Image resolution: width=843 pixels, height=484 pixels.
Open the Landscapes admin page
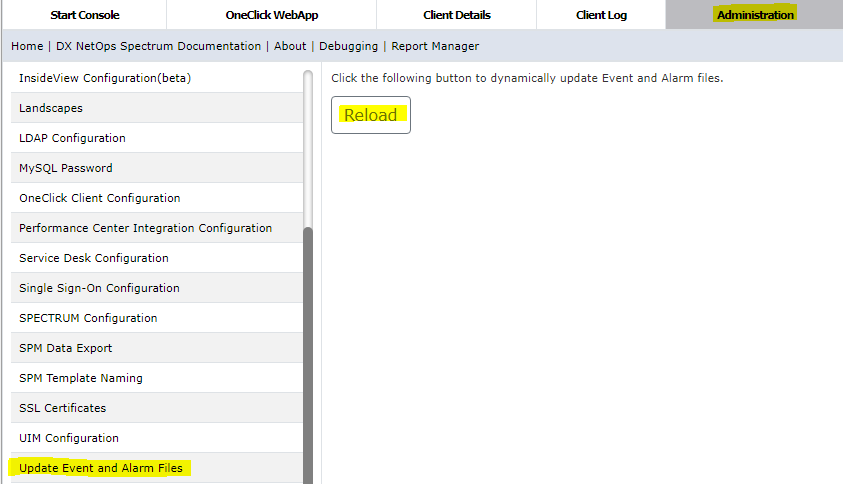(157, 108)
